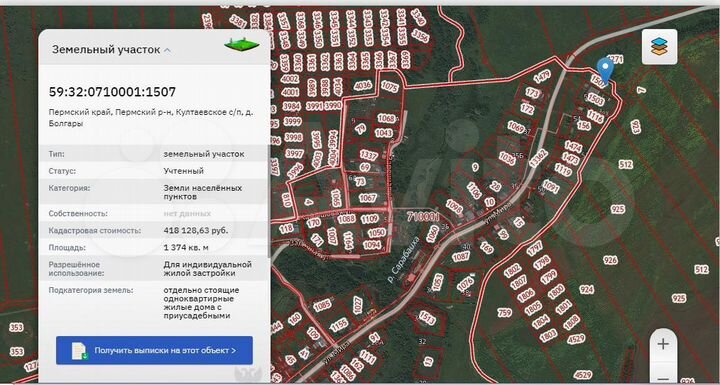Select parcel 1802 on the map
Image resolution: width=720 pixels, height=385 pixels.
[512, 271]
